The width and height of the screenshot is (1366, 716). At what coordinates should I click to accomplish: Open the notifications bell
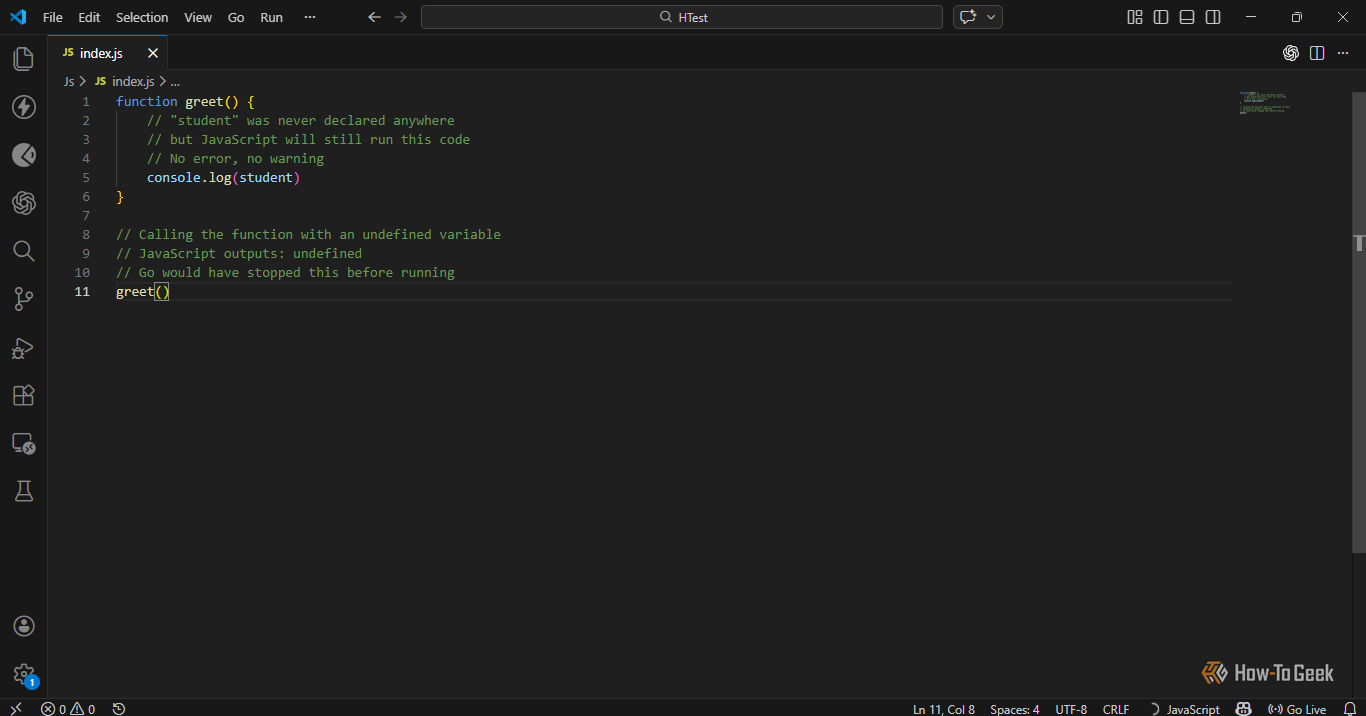tap(1349, 709)
